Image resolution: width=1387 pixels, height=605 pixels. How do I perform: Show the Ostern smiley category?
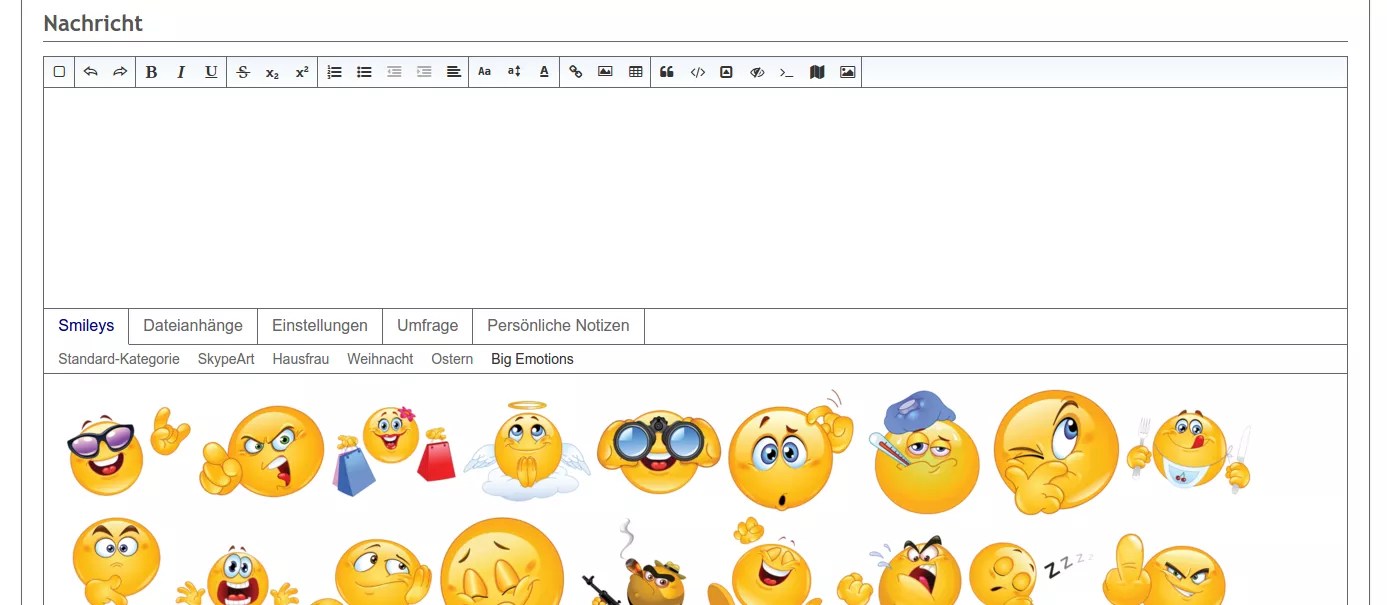452,359
